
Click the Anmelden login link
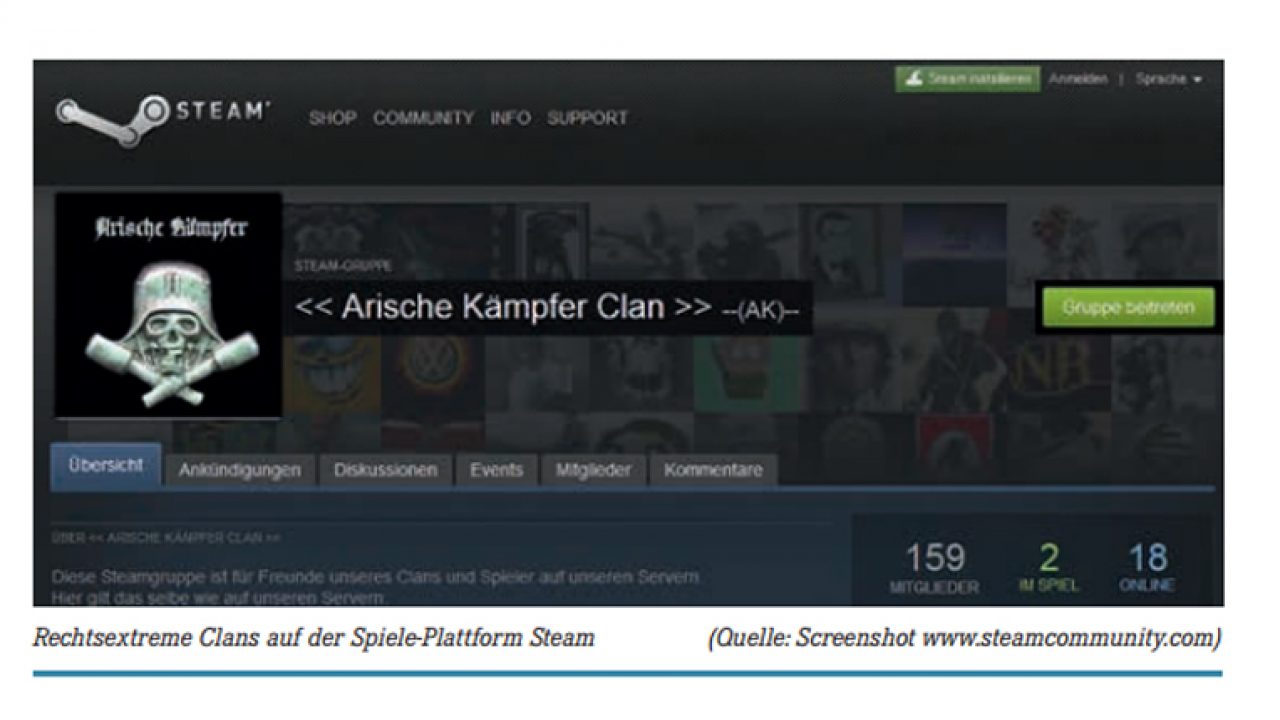pos(1077,79)
